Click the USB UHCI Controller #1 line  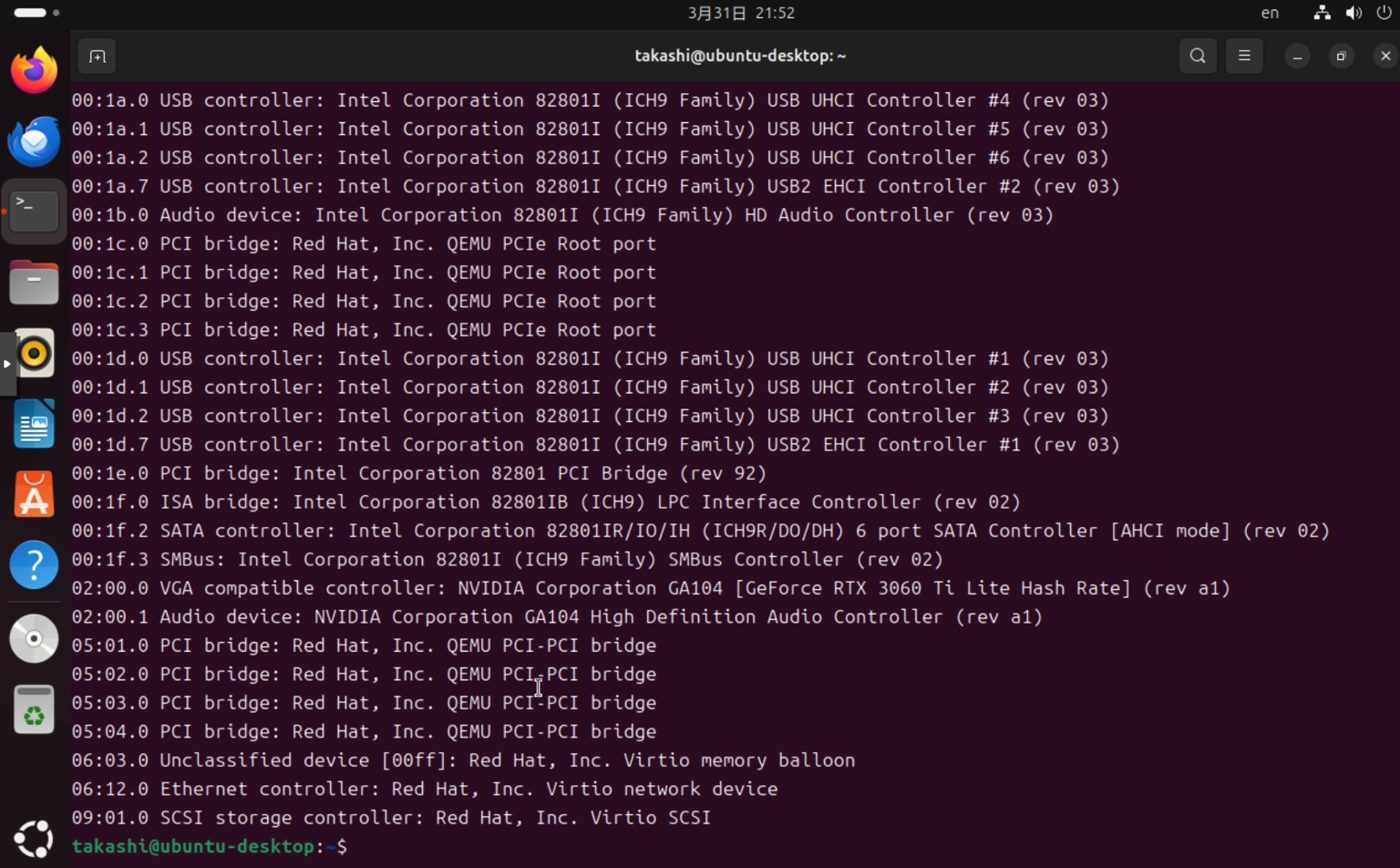point(591,358)
